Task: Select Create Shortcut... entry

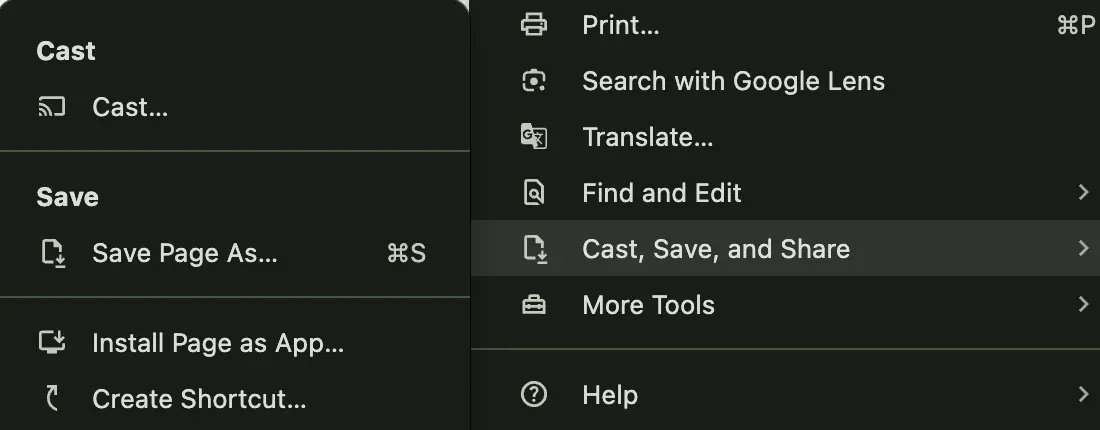Action: pyautogui.click(x=234, y=399)
